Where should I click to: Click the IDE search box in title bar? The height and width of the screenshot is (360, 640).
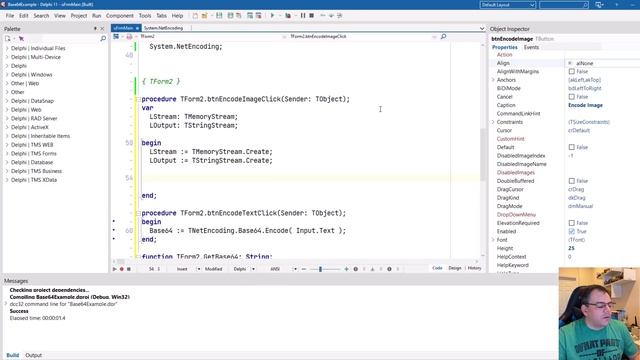[564, 5]
